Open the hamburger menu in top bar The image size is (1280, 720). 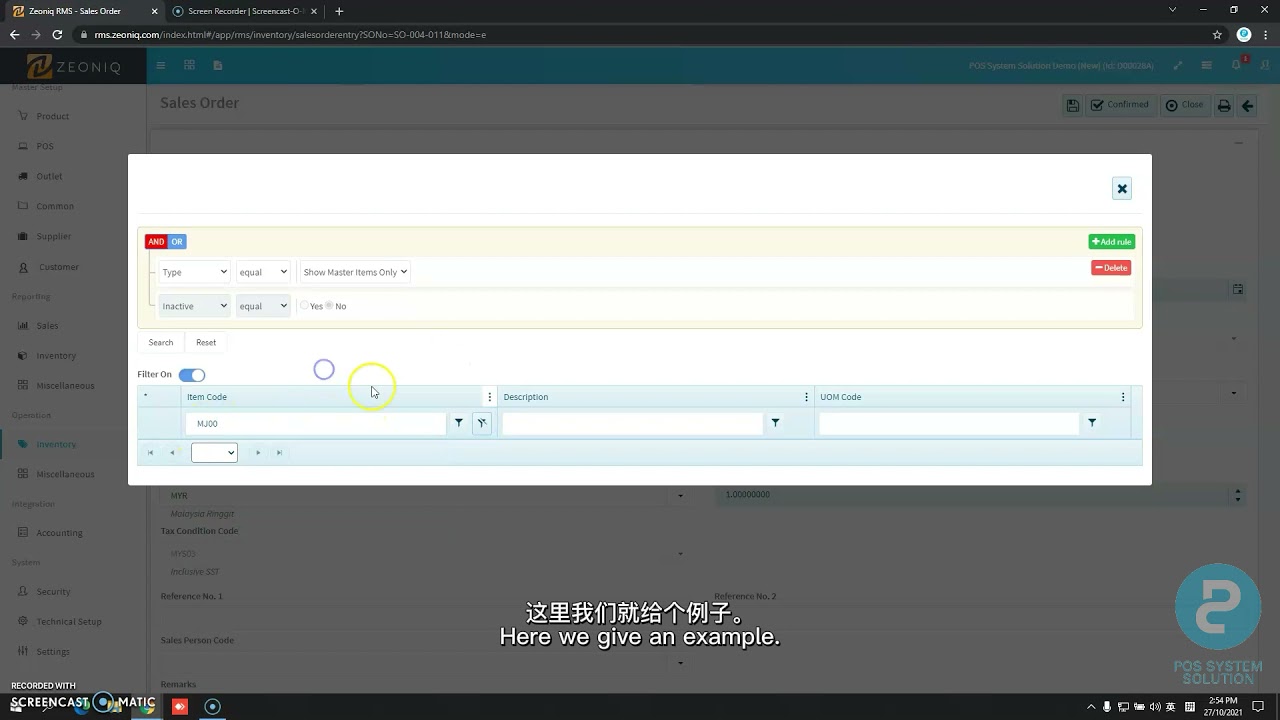pyautogui.click(x=160, y=65)
